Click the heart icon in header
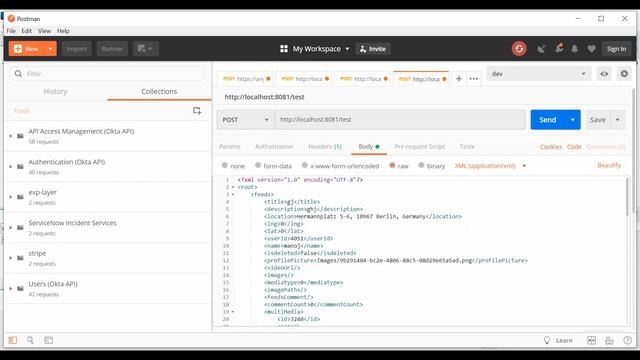This screenshot has width=640, height=360. tap(591, 49)
